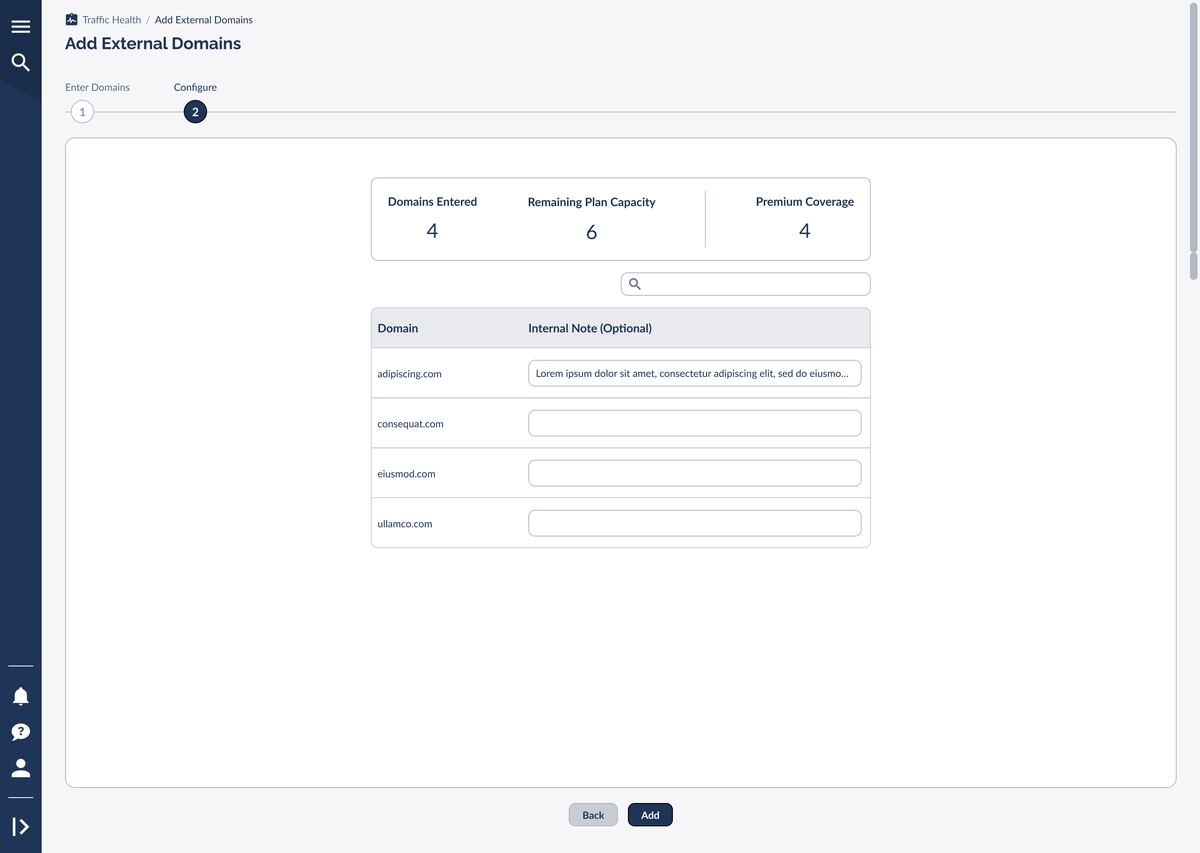Open the user profile icon

(20, 768)
